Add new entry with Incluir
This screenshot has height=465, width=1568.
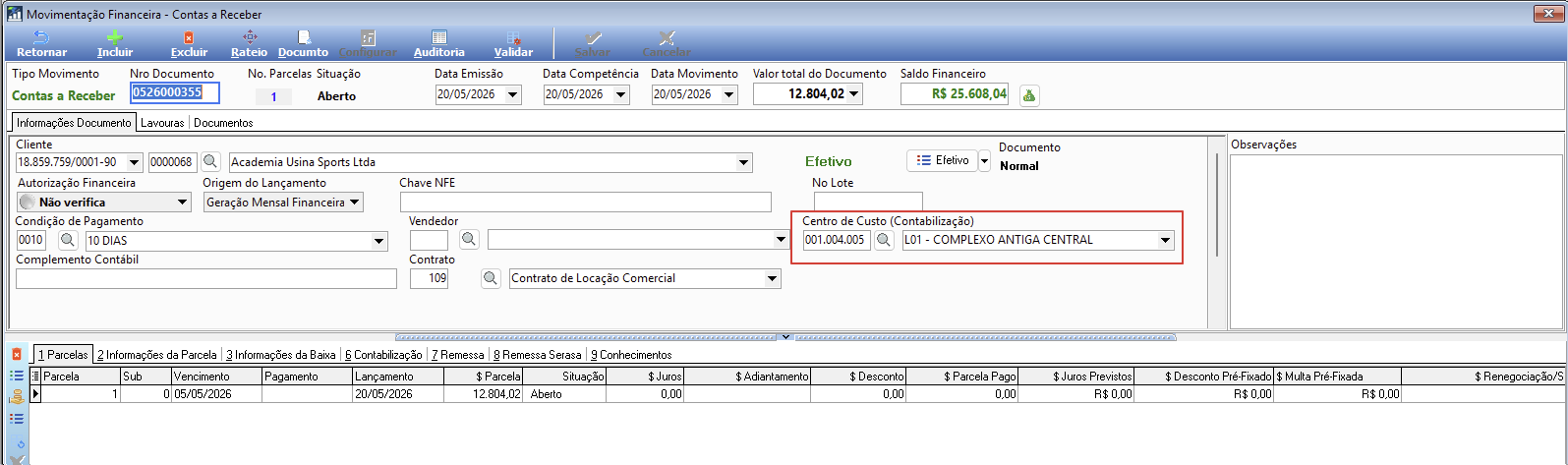[115, 43]
